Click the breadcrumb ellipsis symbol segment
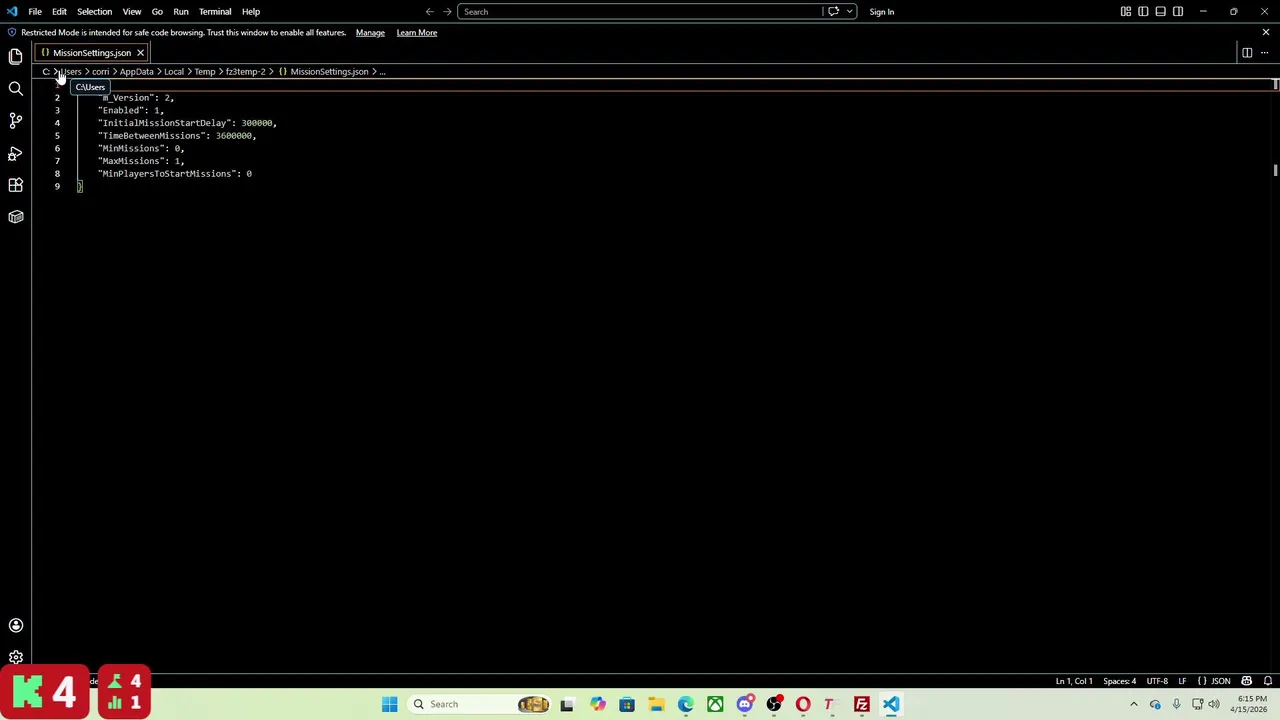Image resolution: width=1280 pixels, height=720 pixels. tap(381, 71)
